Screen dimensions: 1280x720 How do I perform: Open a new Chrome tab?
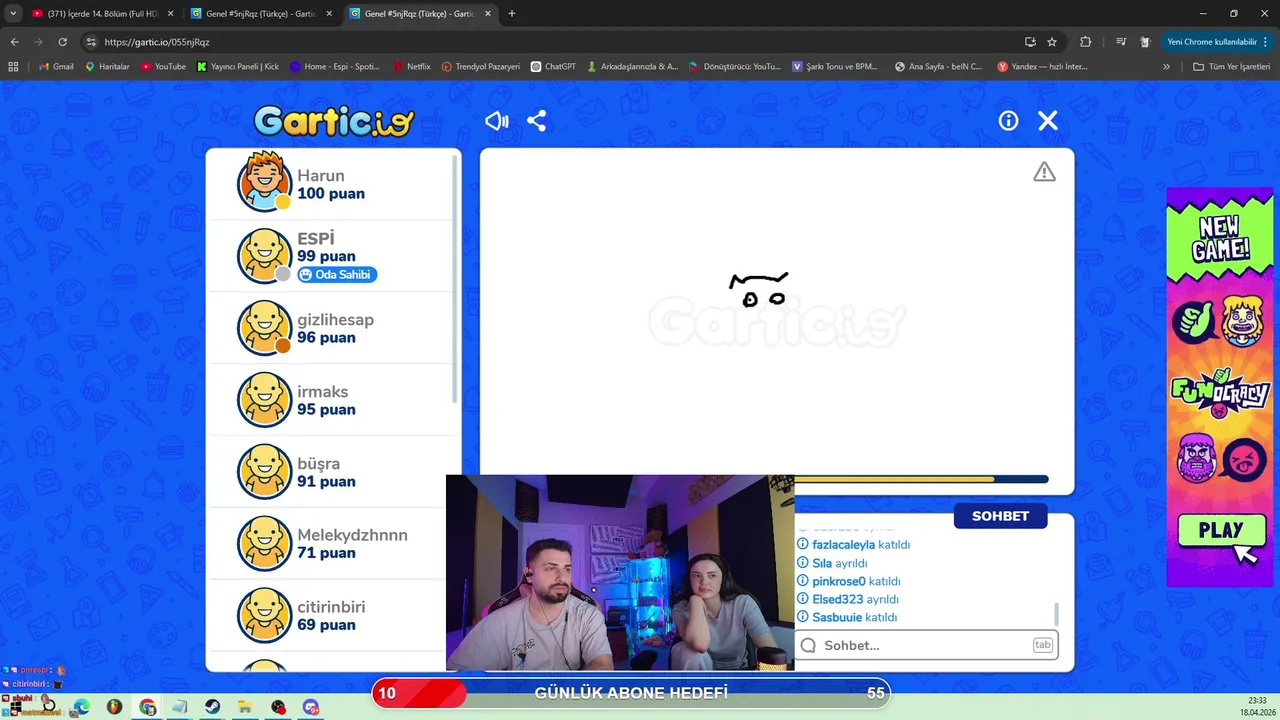[x=512, y=14]
